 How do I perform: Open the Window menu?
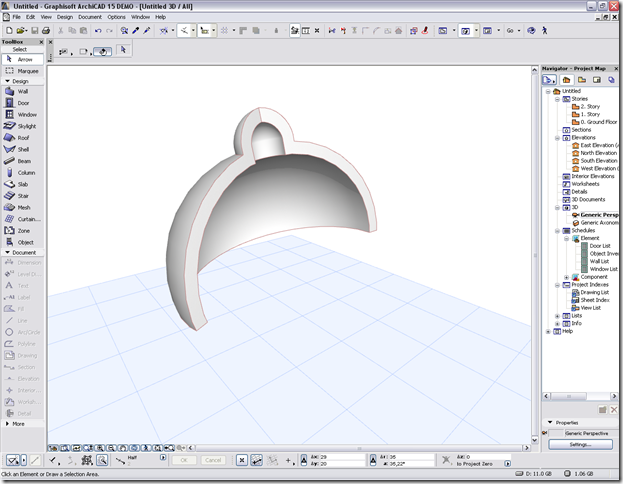[141, 17]
